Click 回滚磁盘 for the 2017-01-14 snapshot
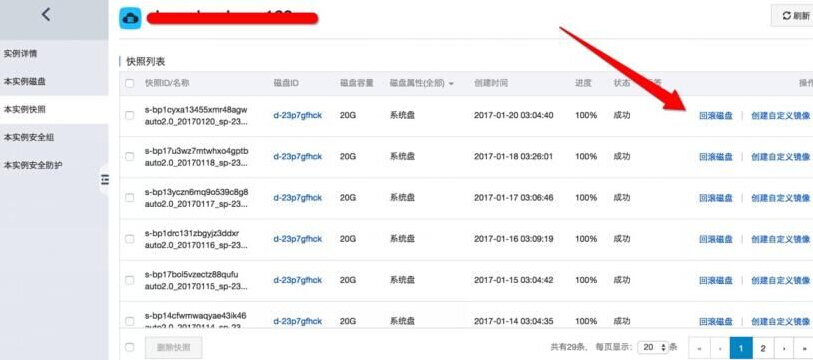 (716, 321)
